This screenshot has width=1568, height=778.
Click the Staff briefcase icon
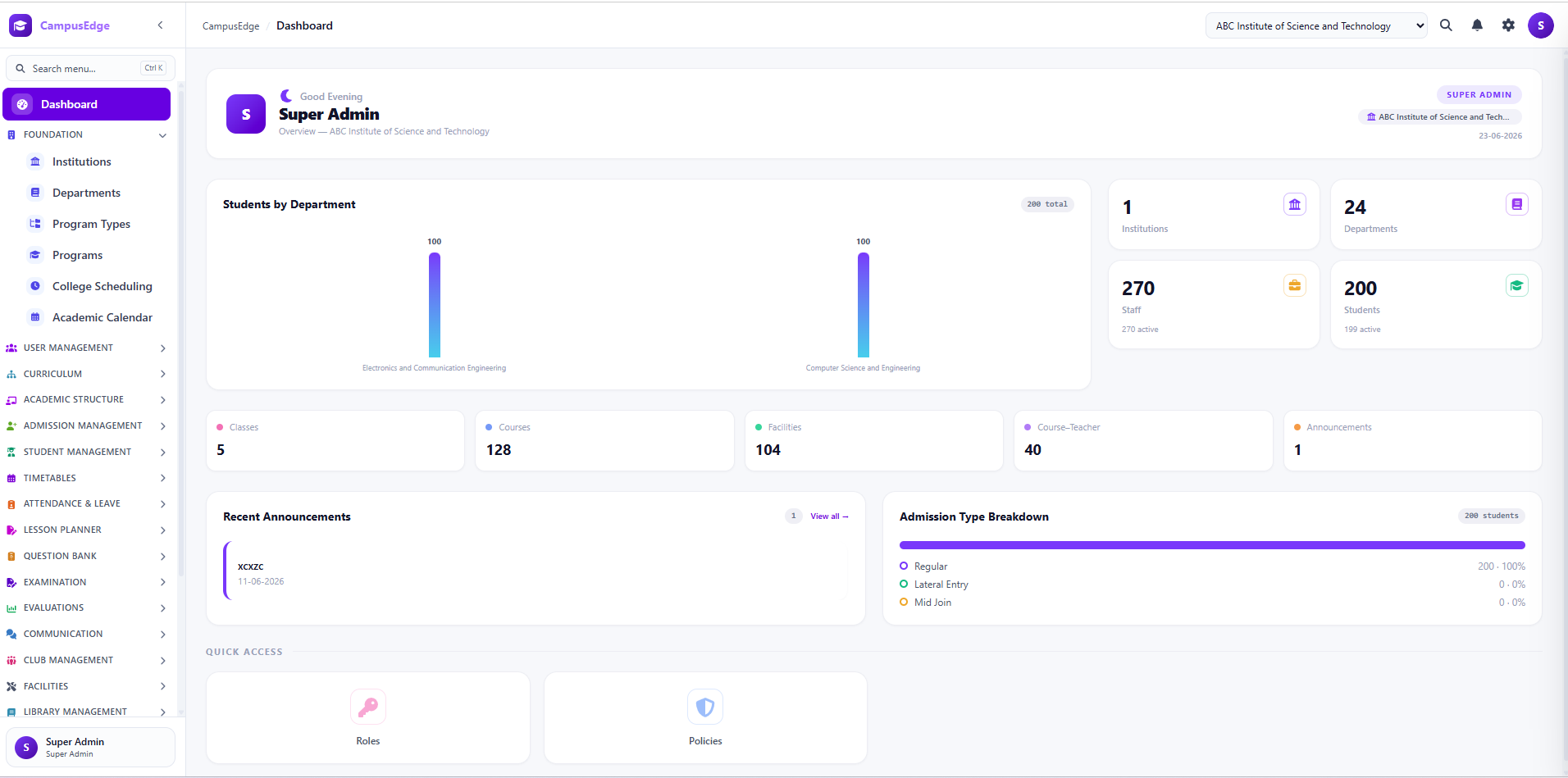click(x=1295, y=285)
